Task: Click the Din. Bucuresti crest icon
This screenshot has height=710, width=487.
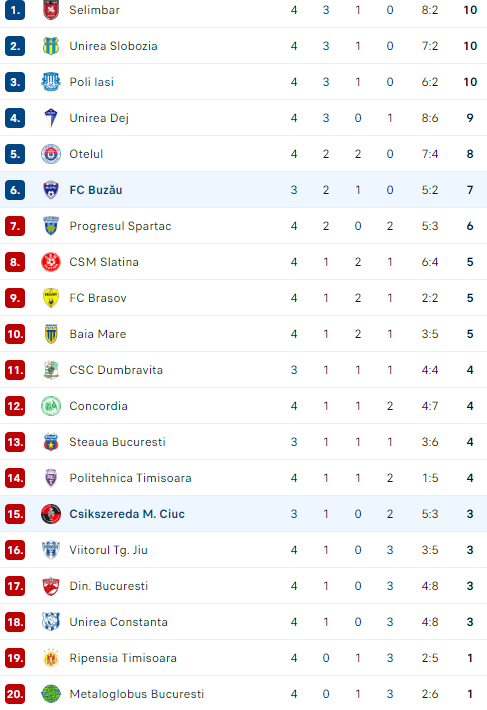Action: point(51,586)
